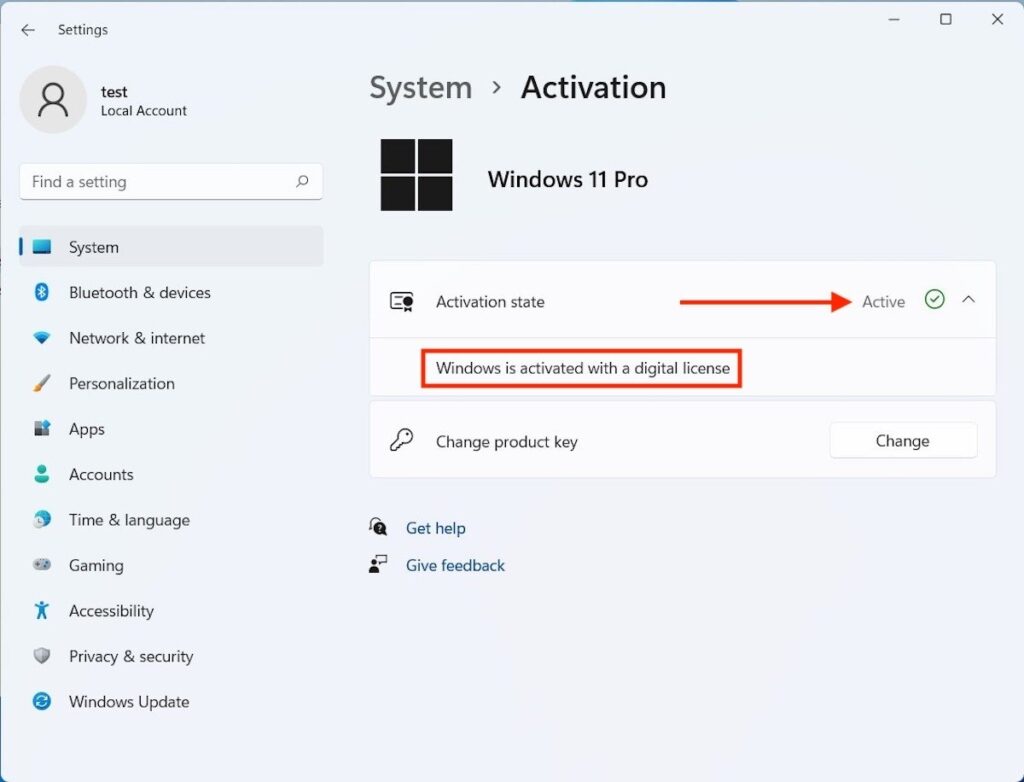Image resolution: width=1024 pixels, height=782 pixels.
Task: Open Time & language settings
Action: [128, 520]
